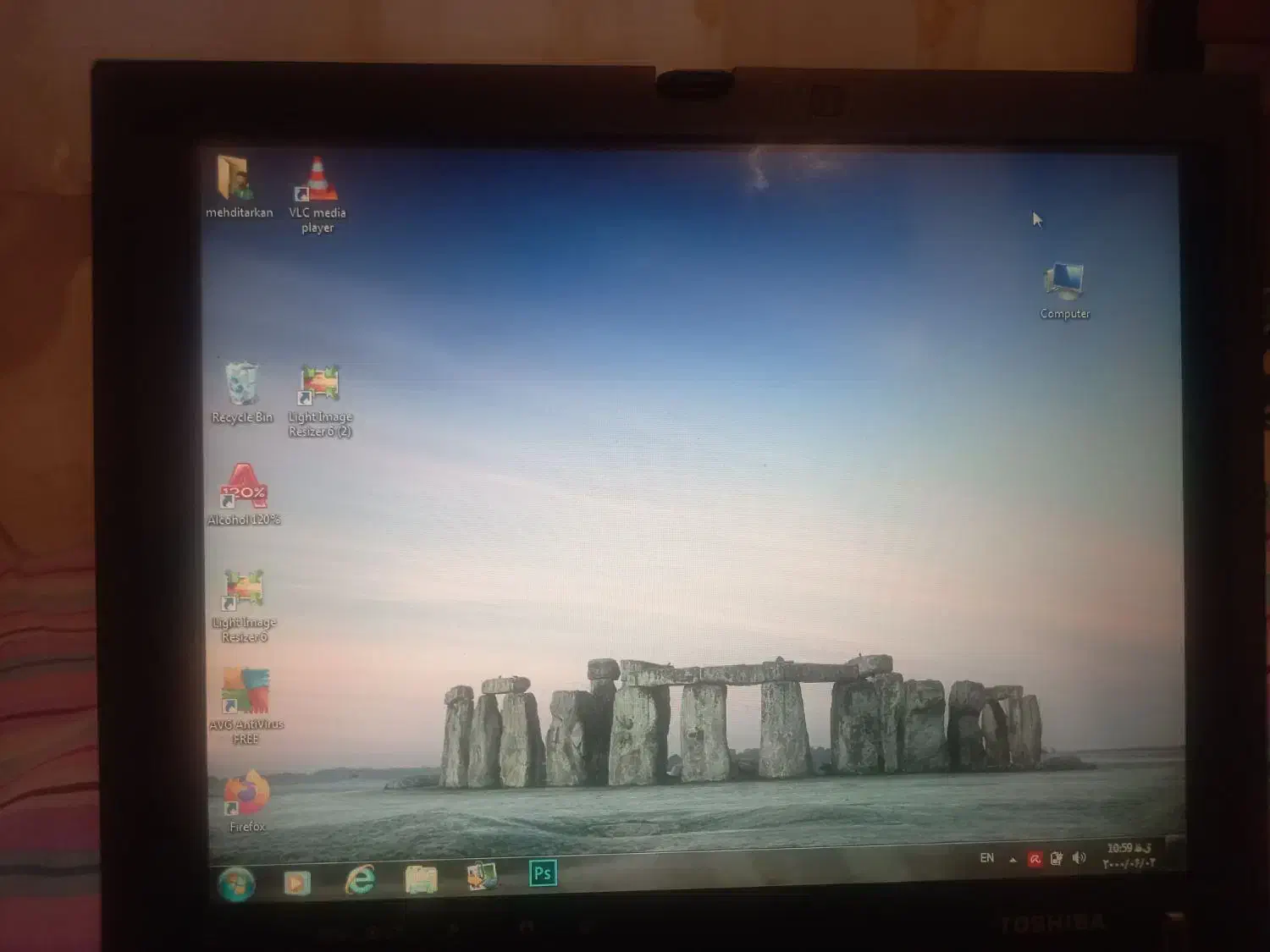Open the EN input language selector

[986, 858]
